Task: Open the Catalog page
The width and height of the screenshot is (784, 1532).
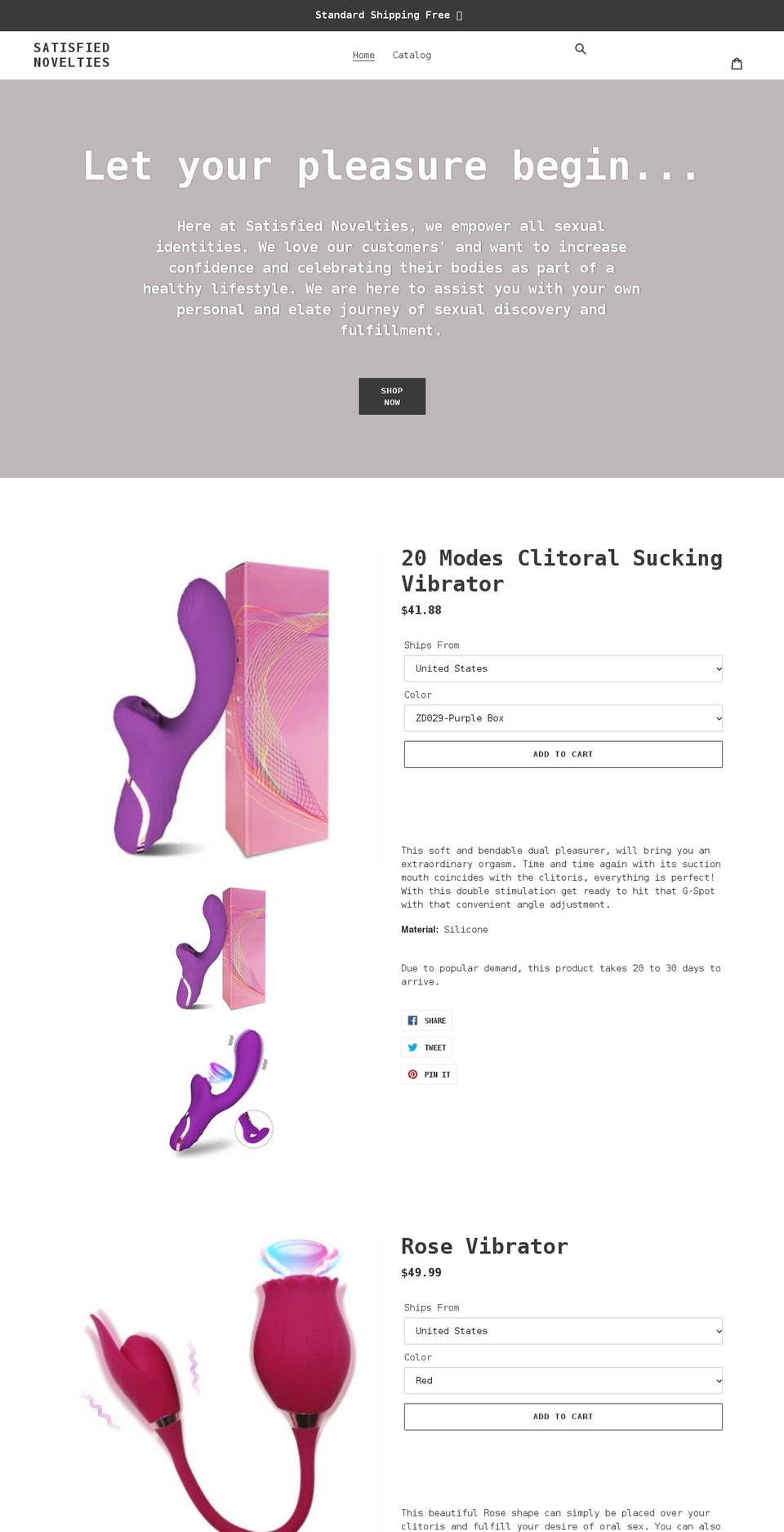Action: click(x=412, y=55)
